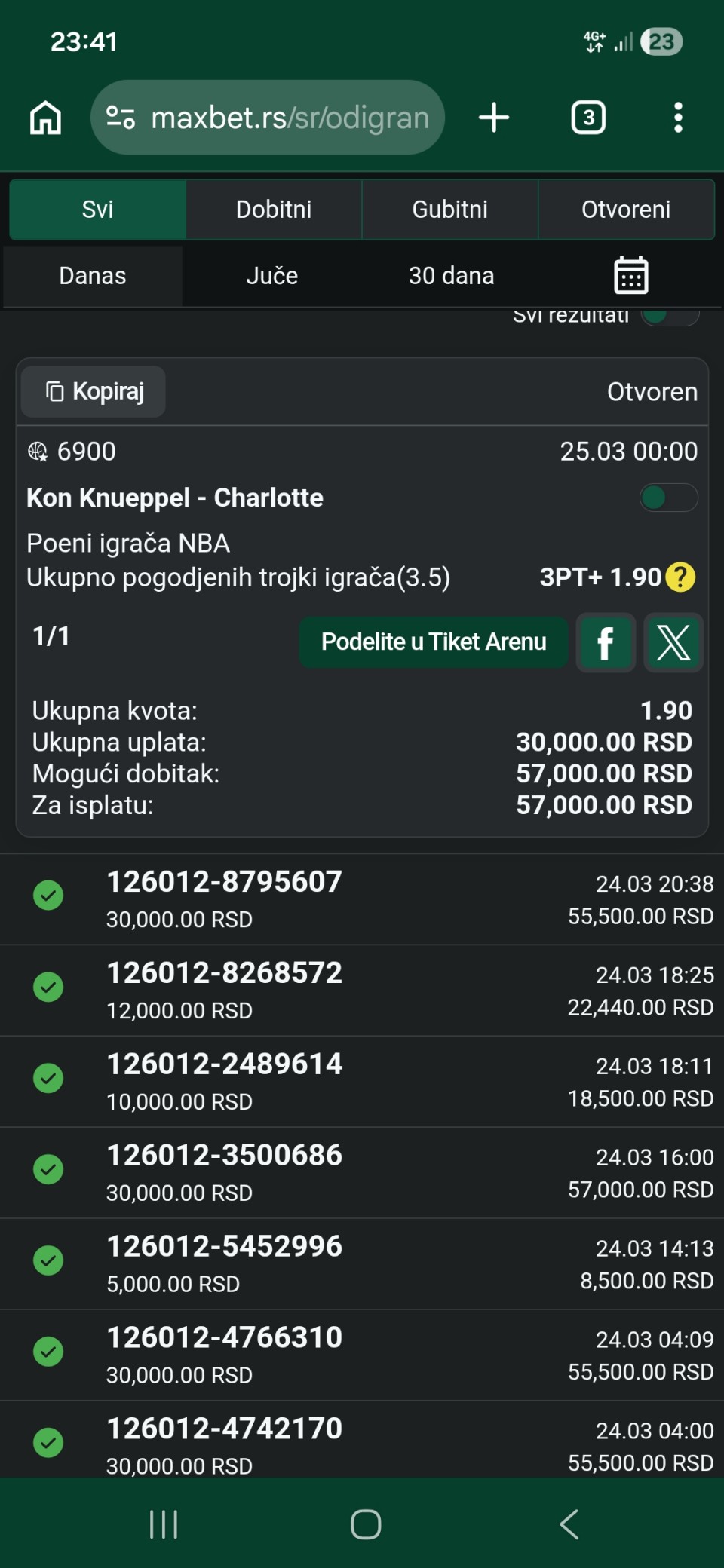Expand ticket 126012-8795607
The image size is (724, 1568).
(362, 899)
